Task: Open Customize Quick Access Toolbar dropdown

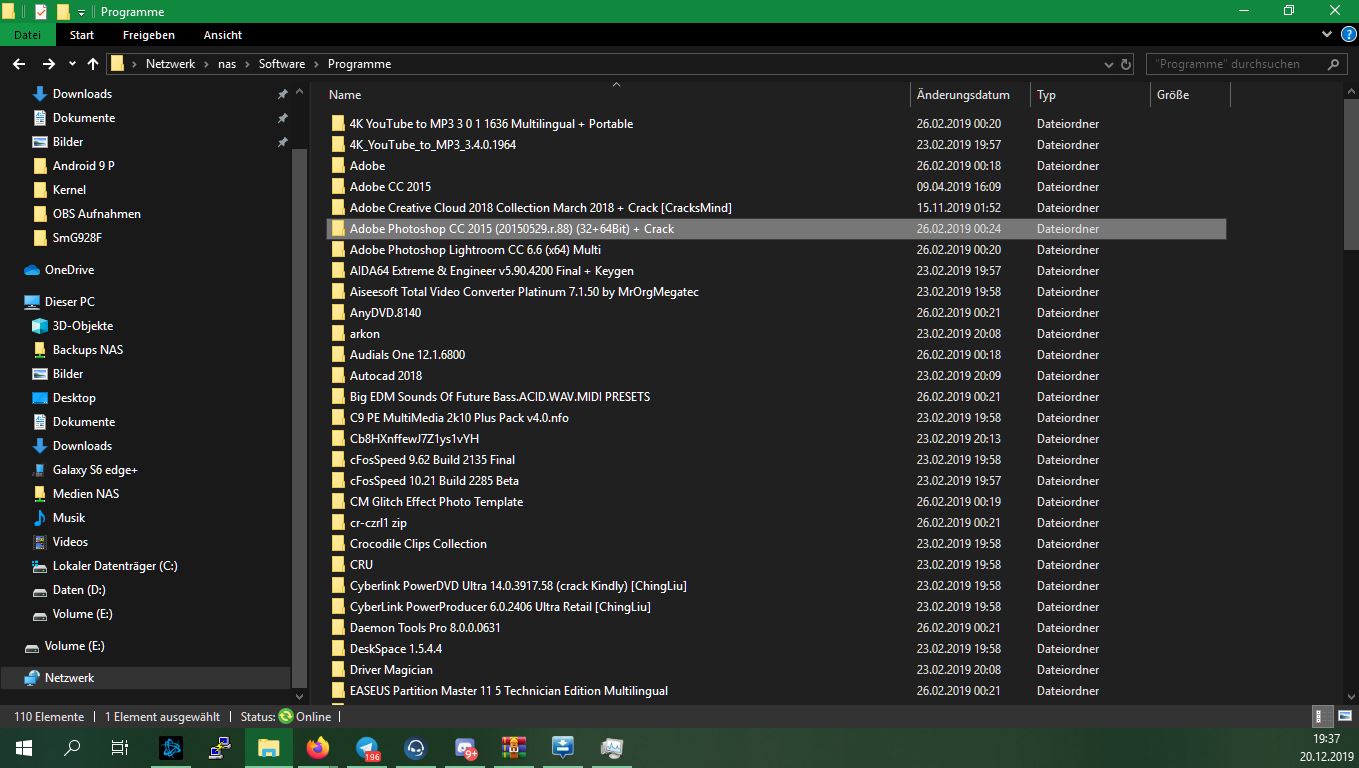Action: coord(82,12)
